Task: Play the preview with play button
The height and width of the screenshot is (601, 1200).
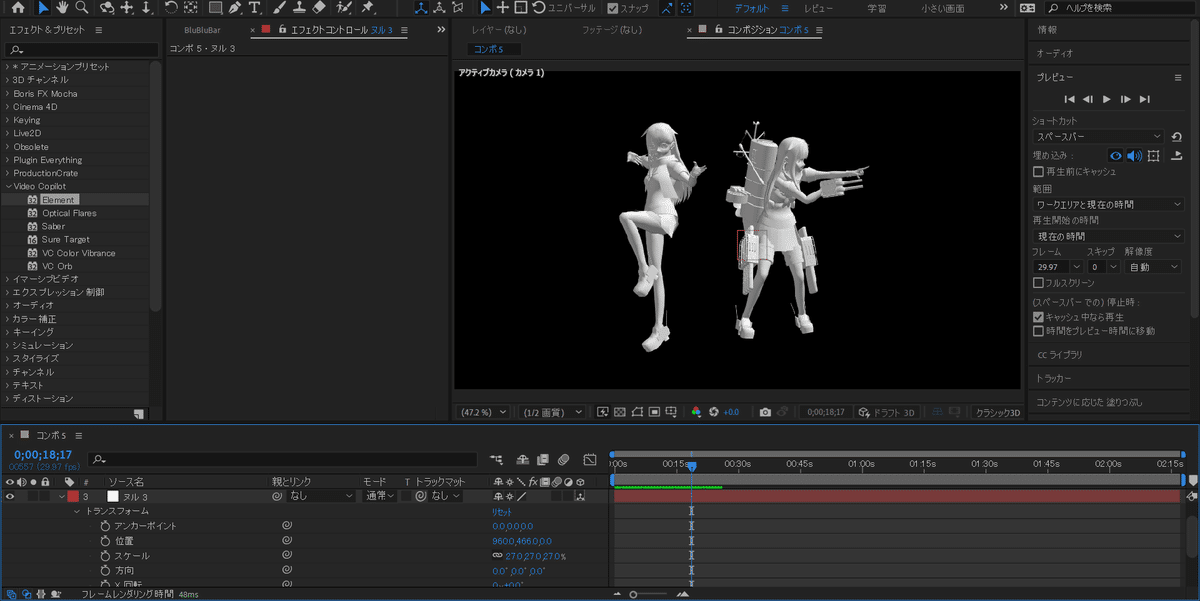Action: pyautogui.click(x=1107, y=99)
